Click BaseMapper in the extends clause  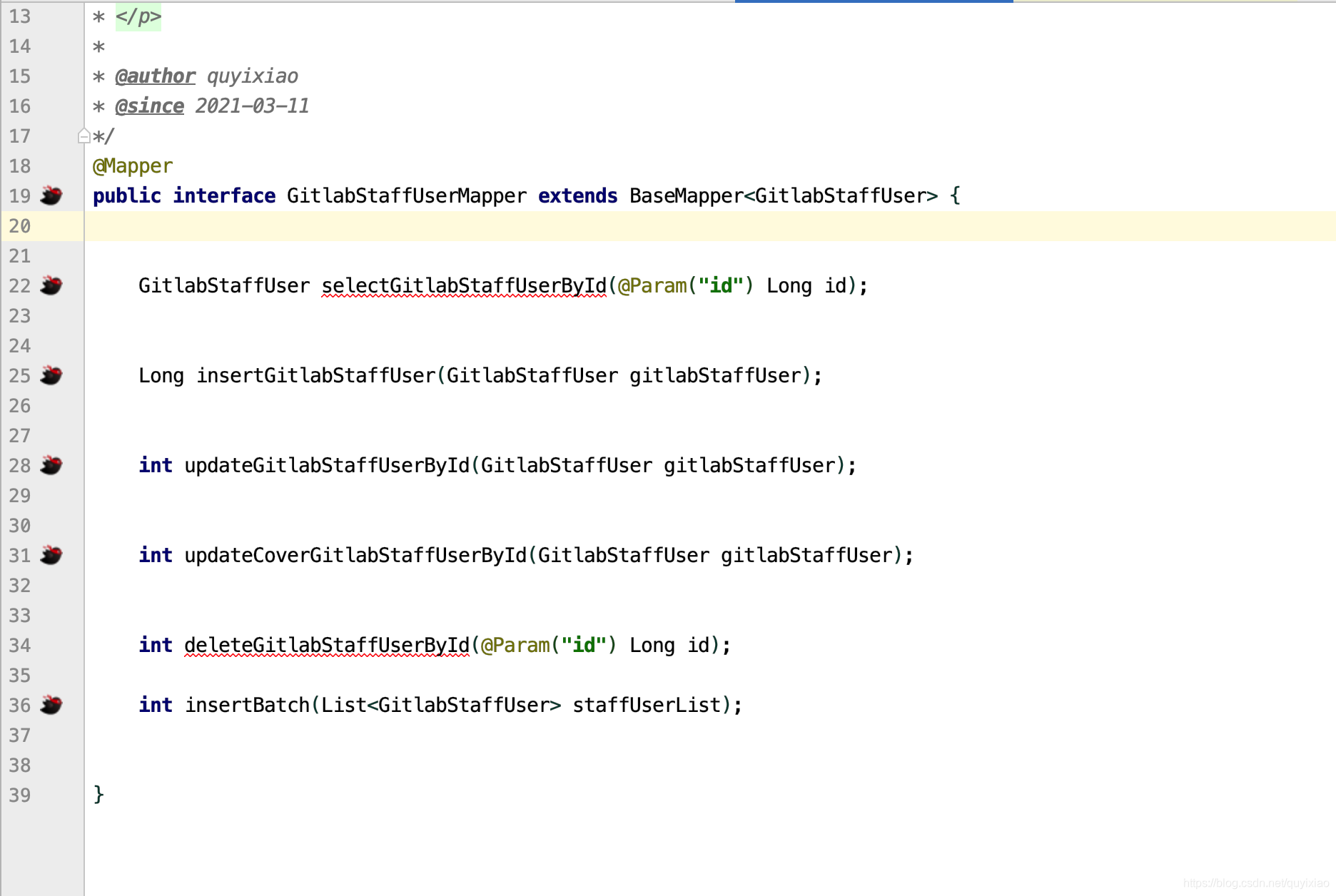(x=687, y=195)
